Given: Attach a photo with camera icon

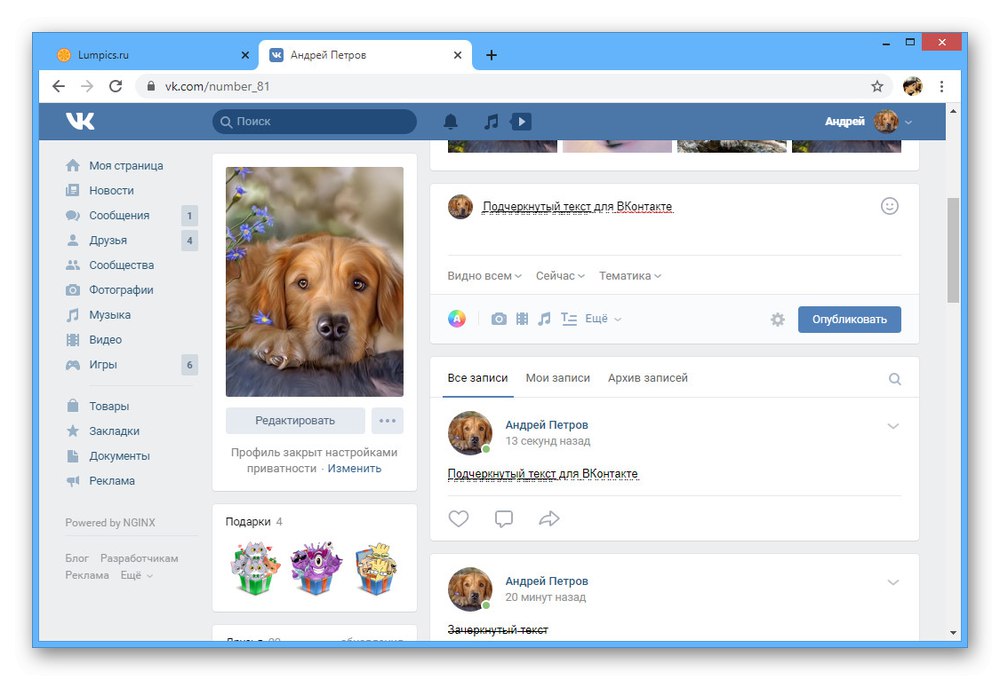Looking at the screenshot, I should click(499, 318).
